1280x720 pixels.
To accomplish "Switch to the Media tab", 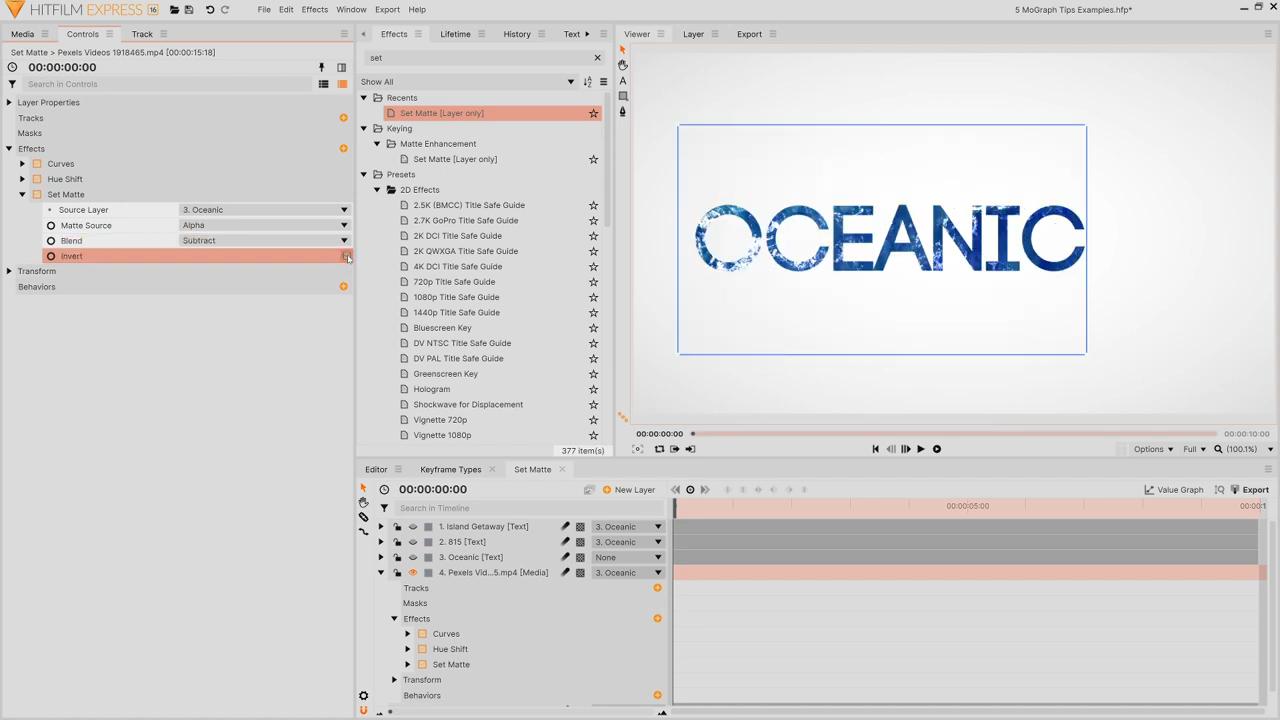I will [22, 34].
